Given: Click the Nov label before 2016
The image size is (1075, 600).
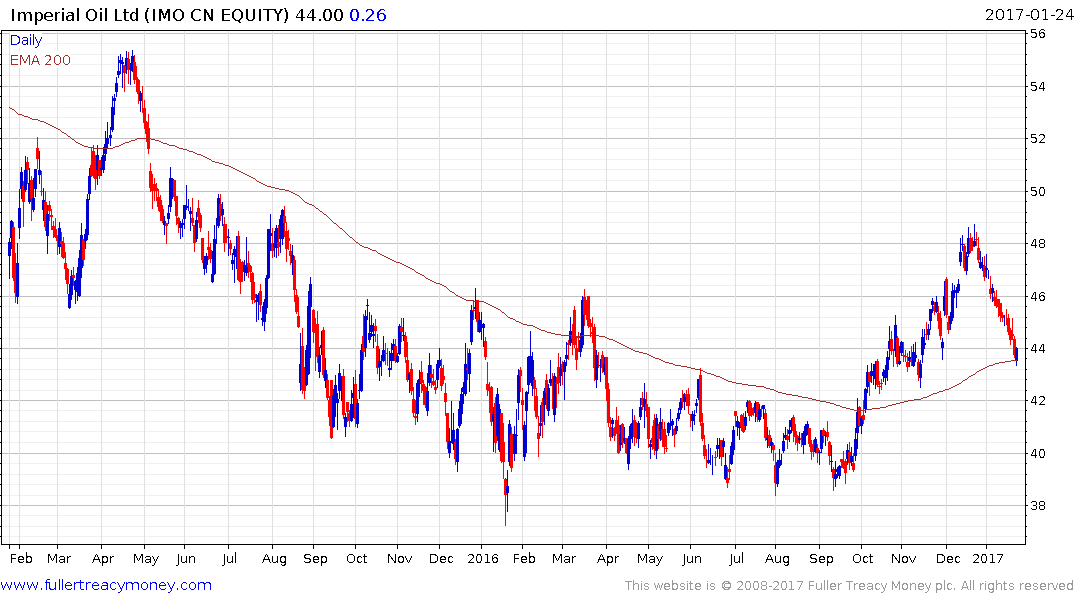Looking at the screenshot, I should click(399, 558).
